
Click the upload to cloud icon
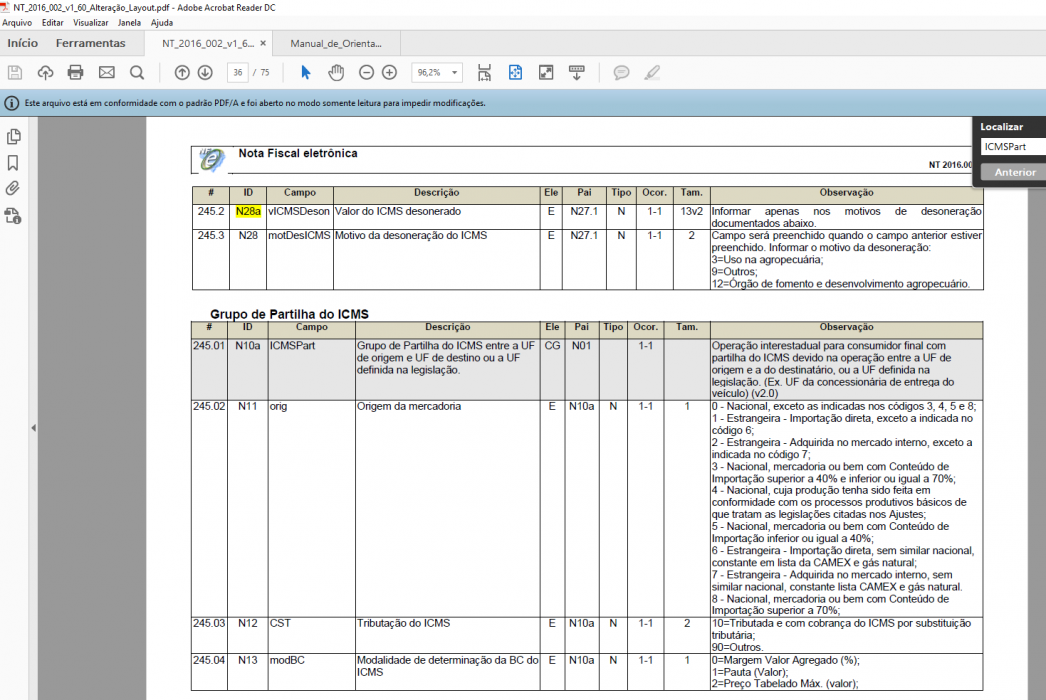(45, 73)
